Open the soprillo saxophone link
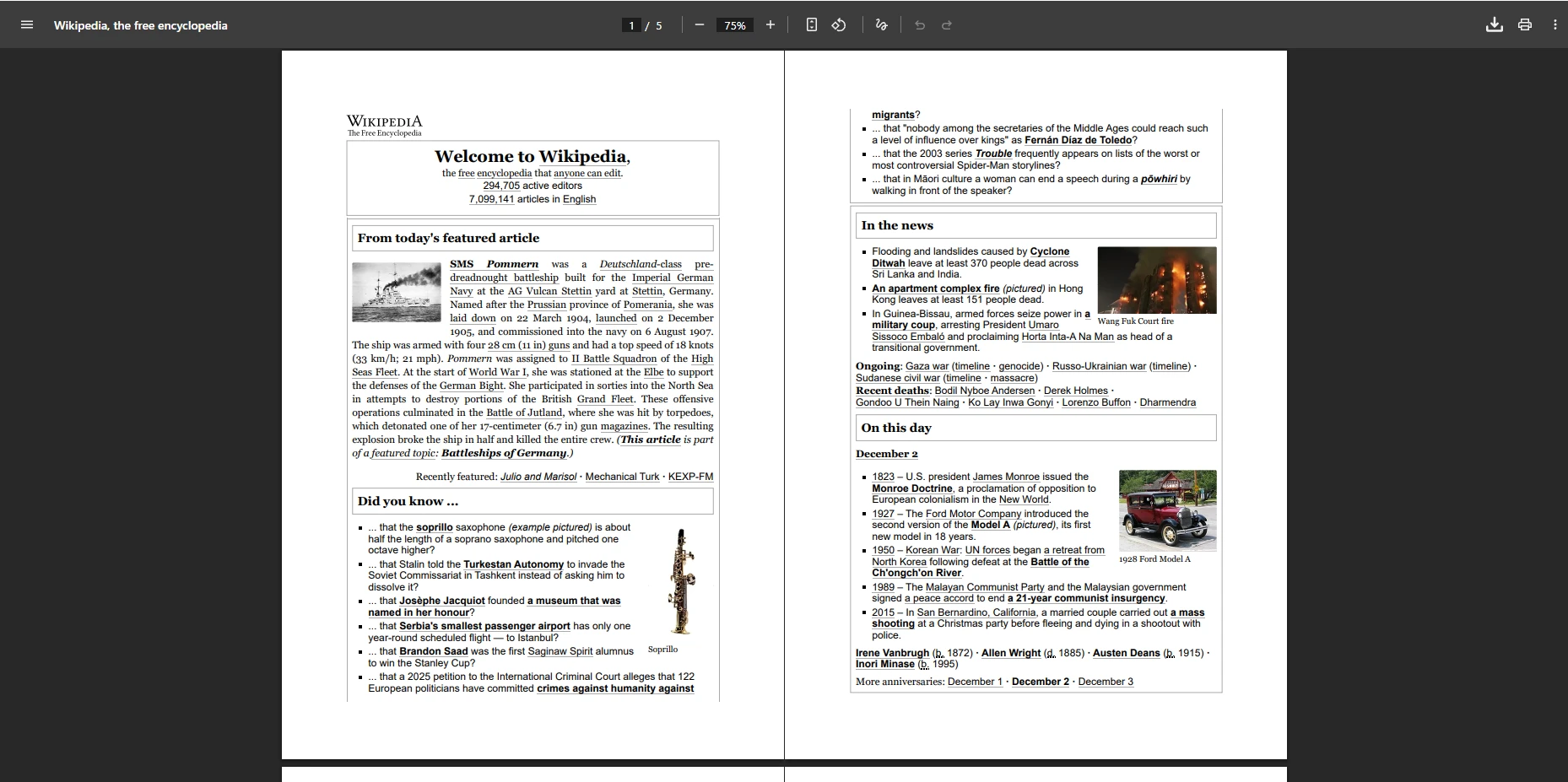Screen dimensions: 1568x782 pos(436,527)
